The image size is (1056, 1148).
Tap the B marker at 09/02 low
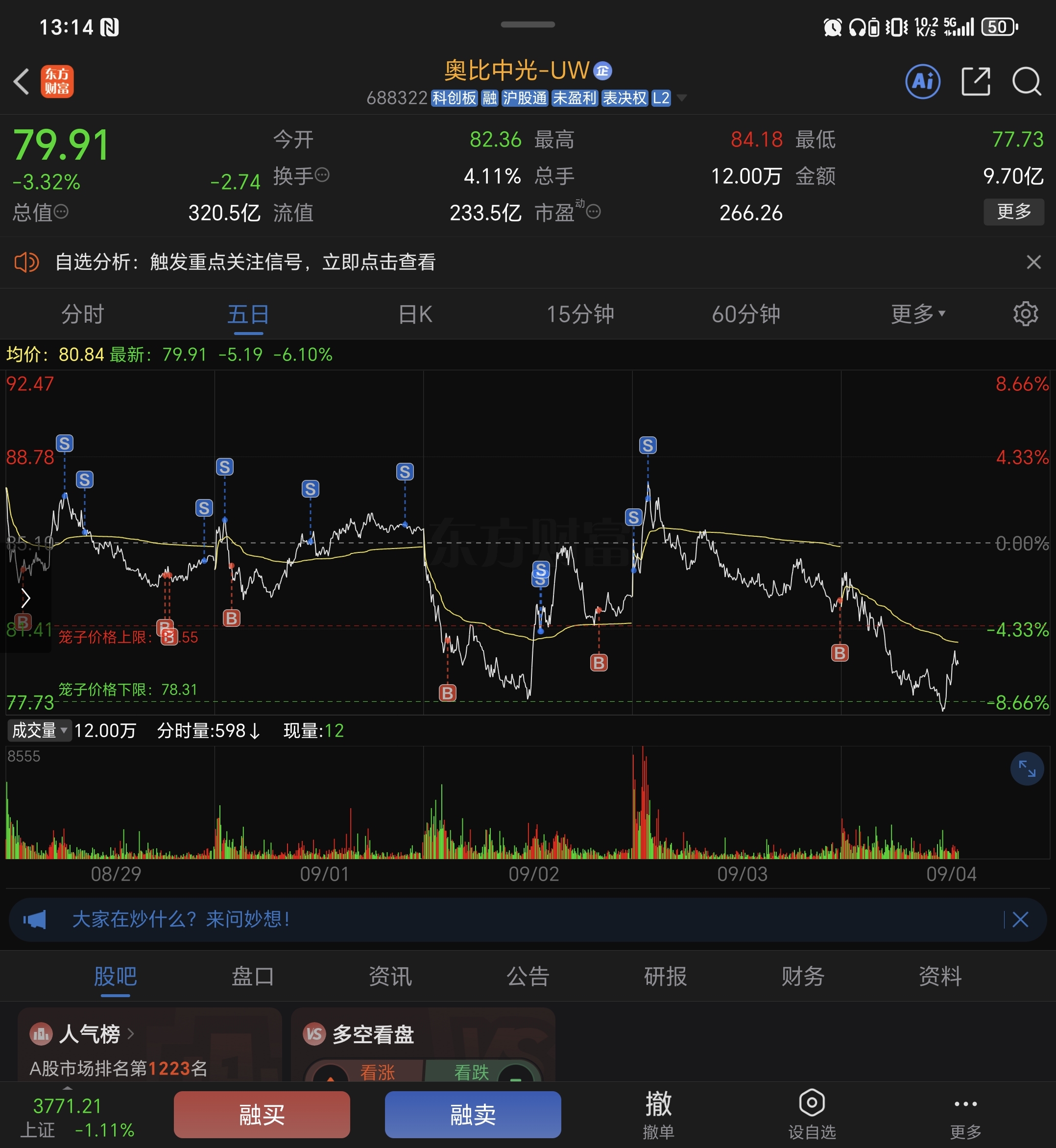point(448,693)
